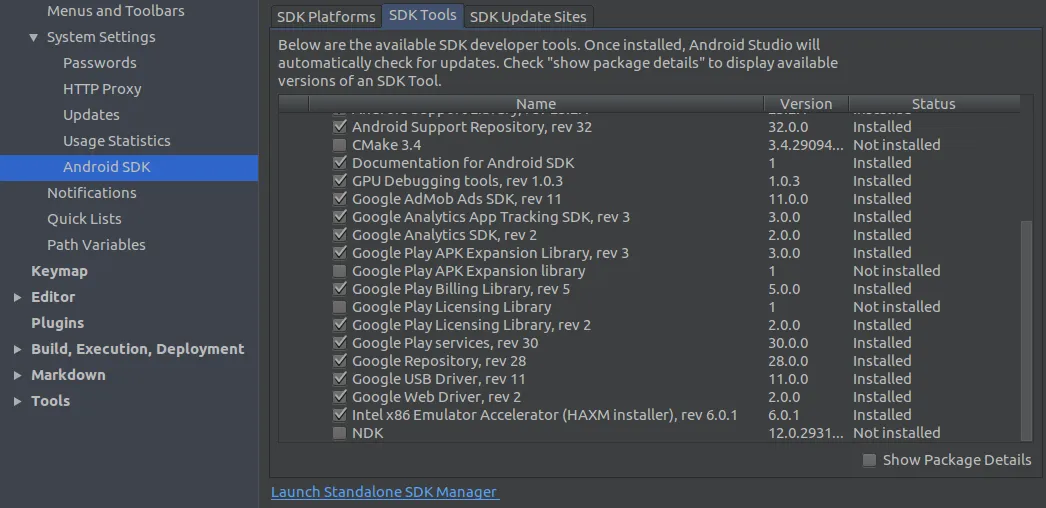Open the Plugins settings page
1046x508 pixels.
tap(57, 323)
